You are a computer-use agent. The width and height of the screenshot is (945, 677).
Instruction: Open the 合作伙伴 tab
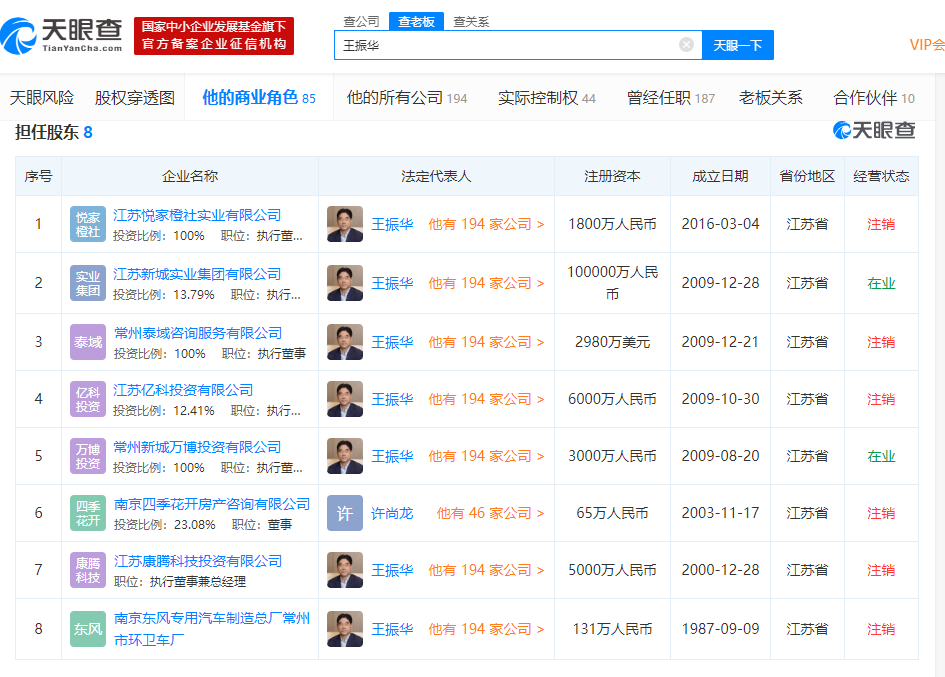tap(874, 98)
